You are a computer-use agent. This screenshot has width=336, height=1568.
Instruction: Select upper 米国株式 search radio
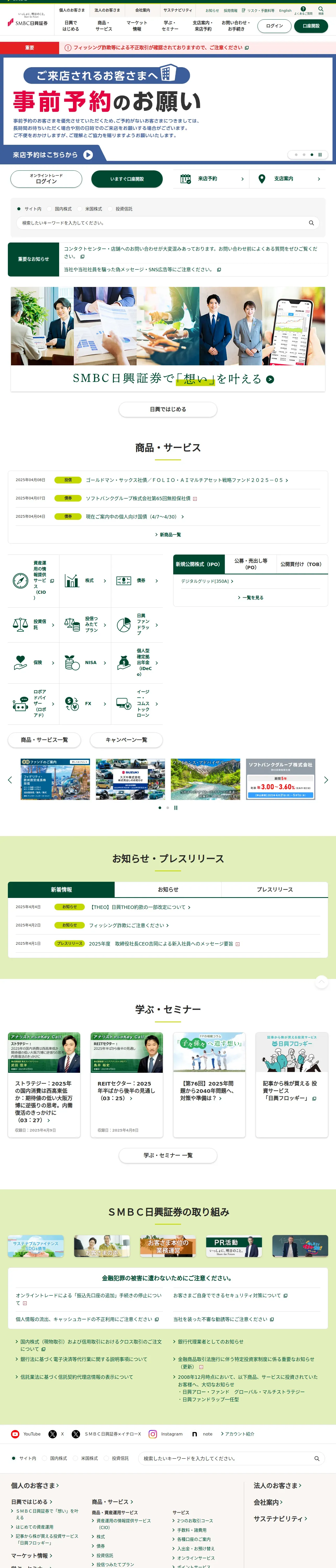[79, 209]
